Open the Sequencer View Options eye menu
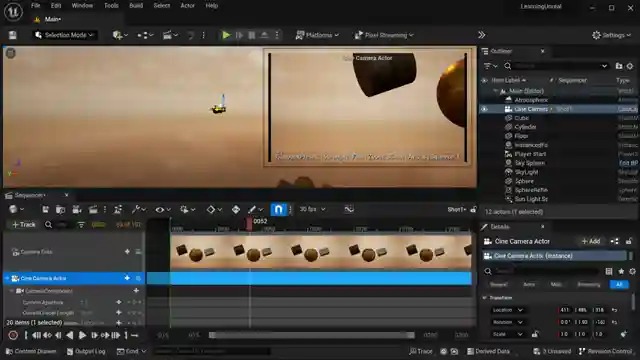The width and height of the screenshot is (640, 360). pos(163,209)
